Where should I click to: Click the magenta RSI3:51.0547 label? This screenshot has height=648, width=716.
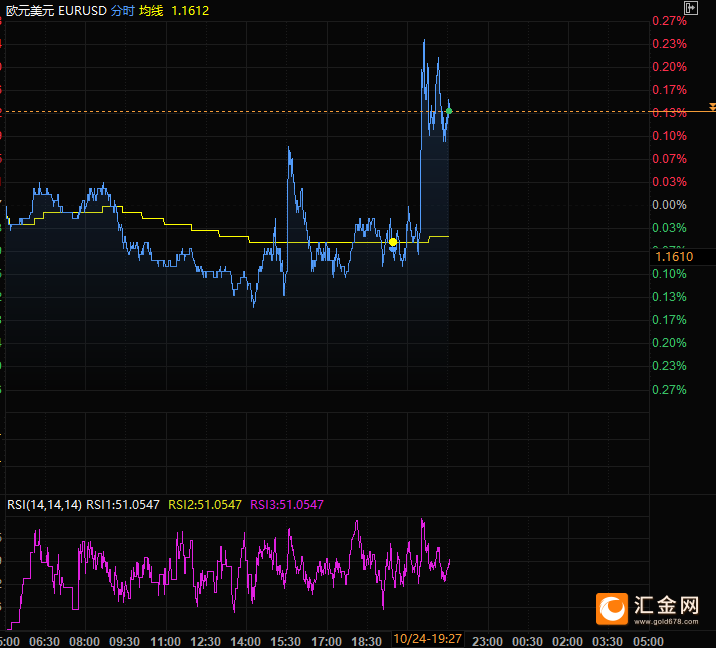coord(287,505)
